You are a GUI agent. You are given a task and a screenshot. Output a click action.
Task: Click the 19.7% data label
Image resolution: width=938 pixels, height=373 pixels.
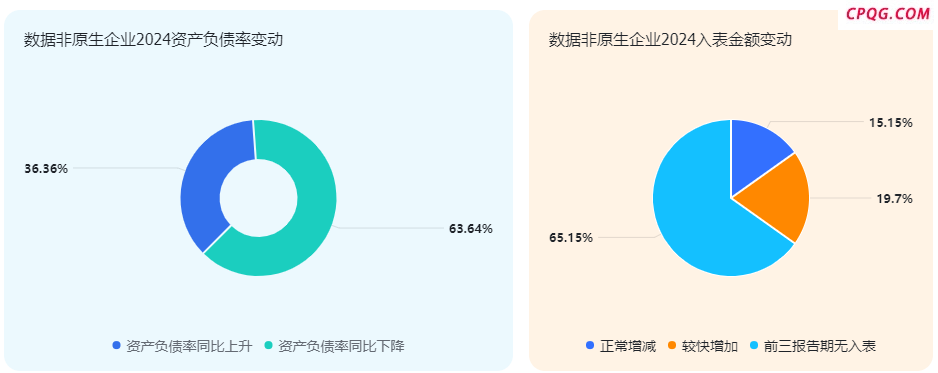pos(894,199)
